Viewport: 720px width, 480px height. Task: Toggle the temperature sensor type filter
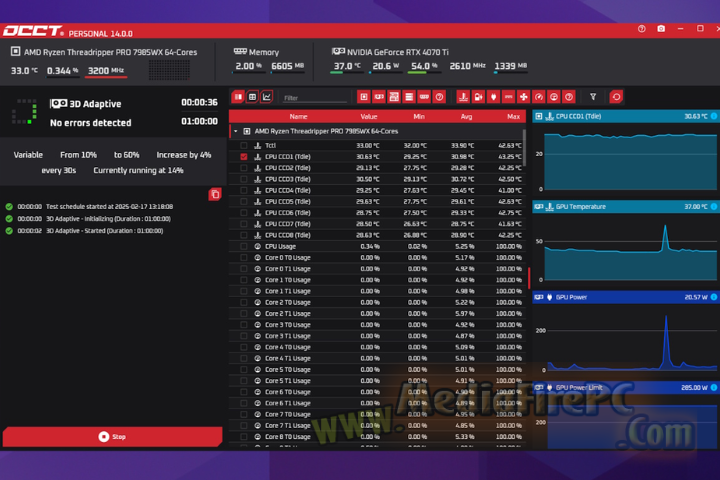coord(463,97)
